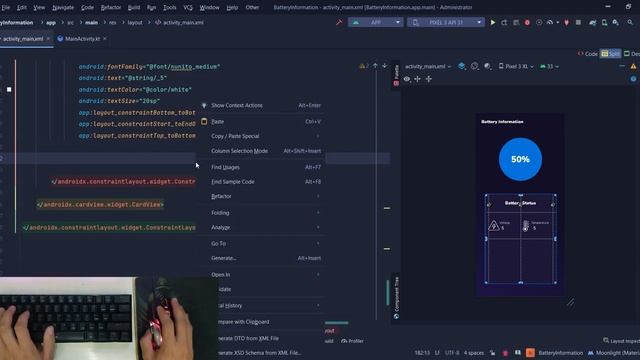
Task: Open the Layout Inspector tool window
Action: click(x=621, y=341)
